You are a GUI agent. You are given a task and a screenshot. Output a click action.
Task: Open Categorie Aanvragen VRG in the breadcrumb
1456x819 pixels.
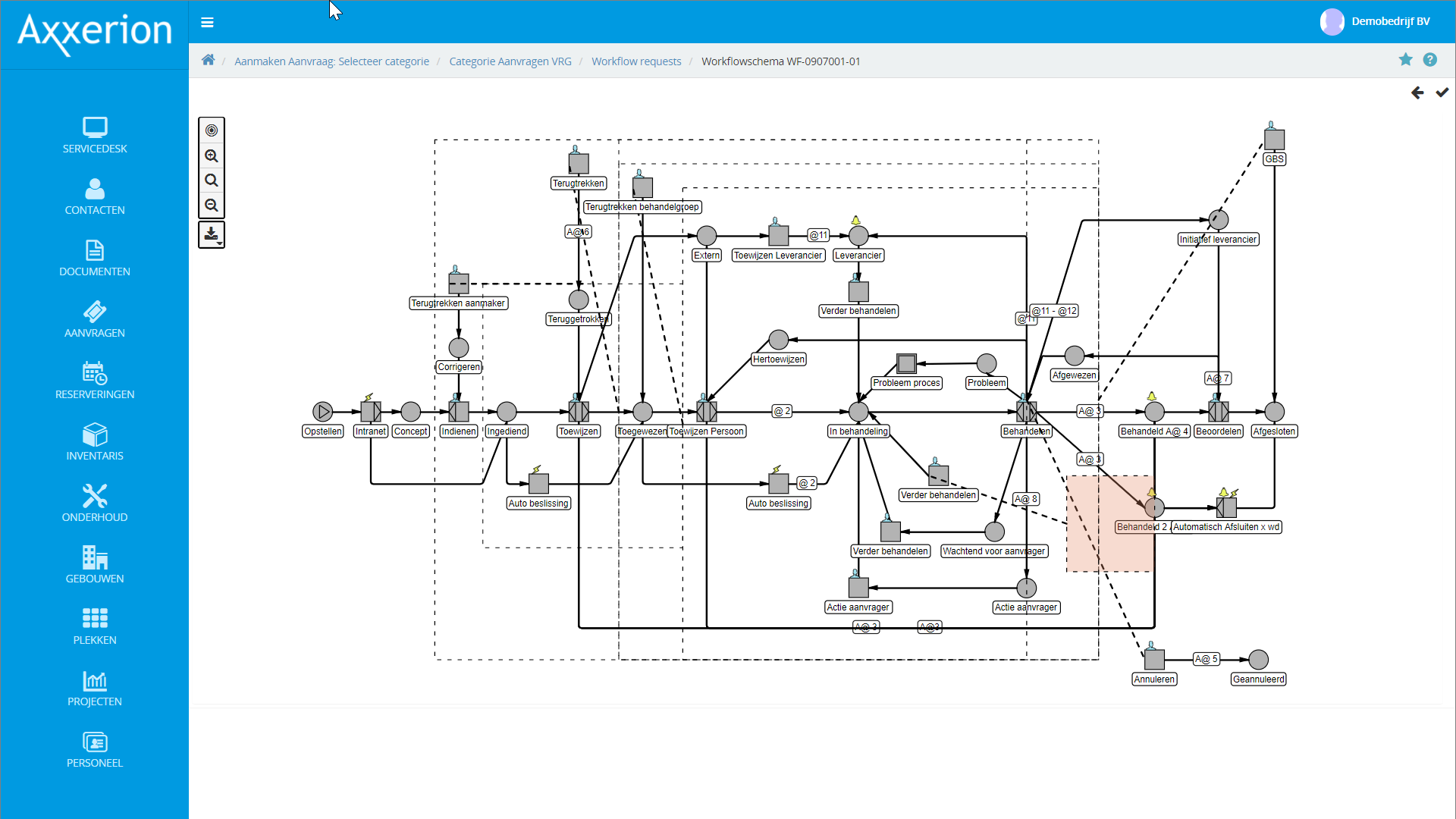pos(510,61)
